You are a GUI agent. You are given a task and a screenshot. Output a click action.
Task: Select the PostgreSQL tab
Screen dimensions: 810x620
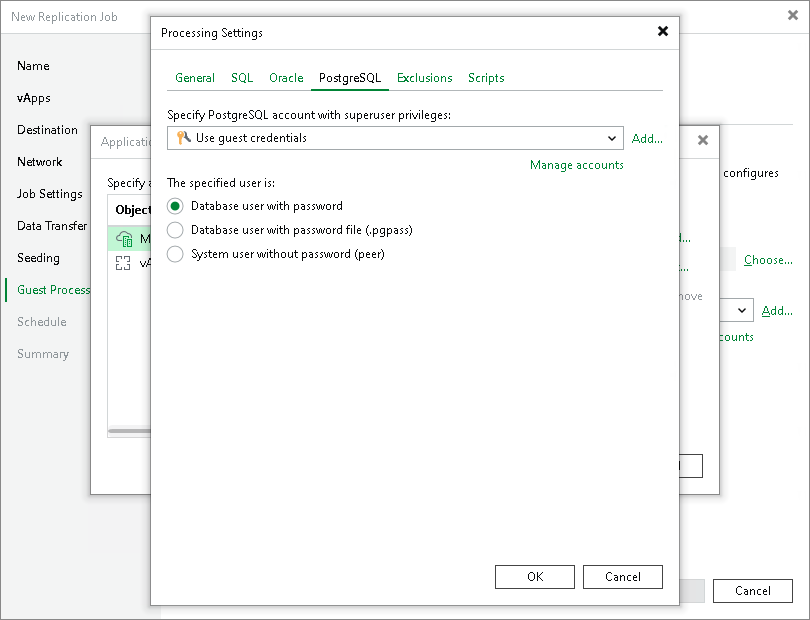click(350, 78)
